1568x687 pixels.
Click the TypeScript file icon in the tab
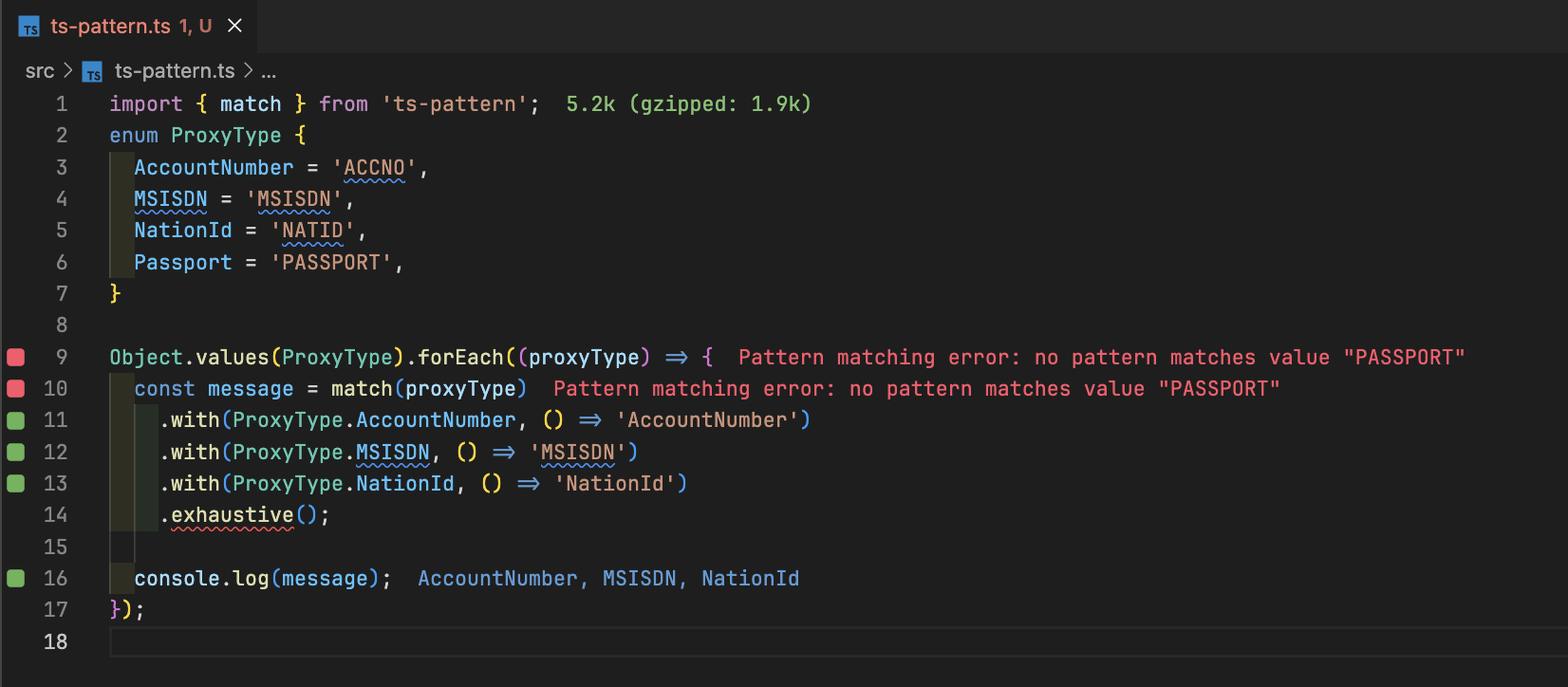coord(29,28)
